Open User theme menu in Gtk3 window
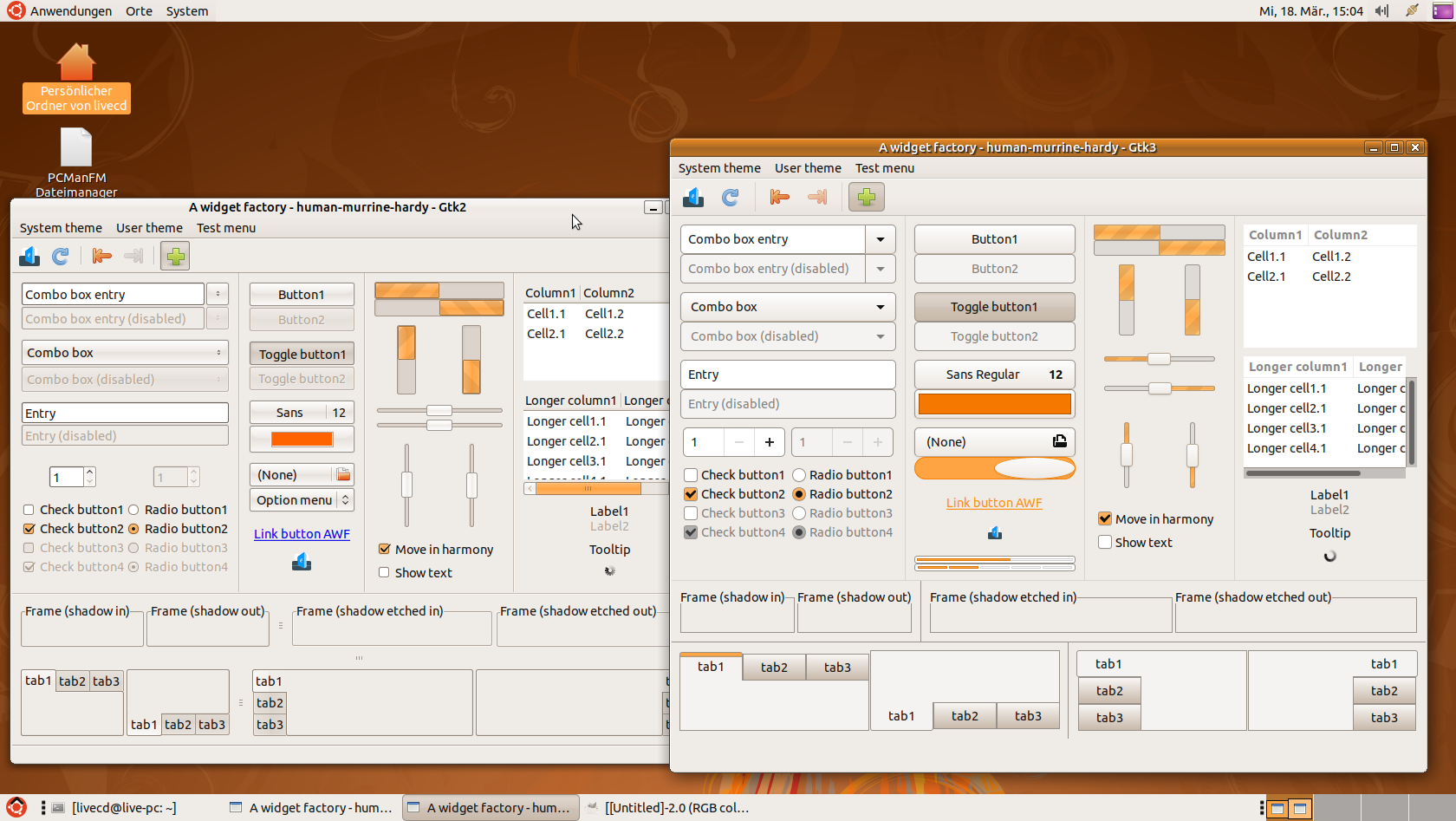Screen dimensions: 1456x821 pyautogui.click(x=808, y=168)
